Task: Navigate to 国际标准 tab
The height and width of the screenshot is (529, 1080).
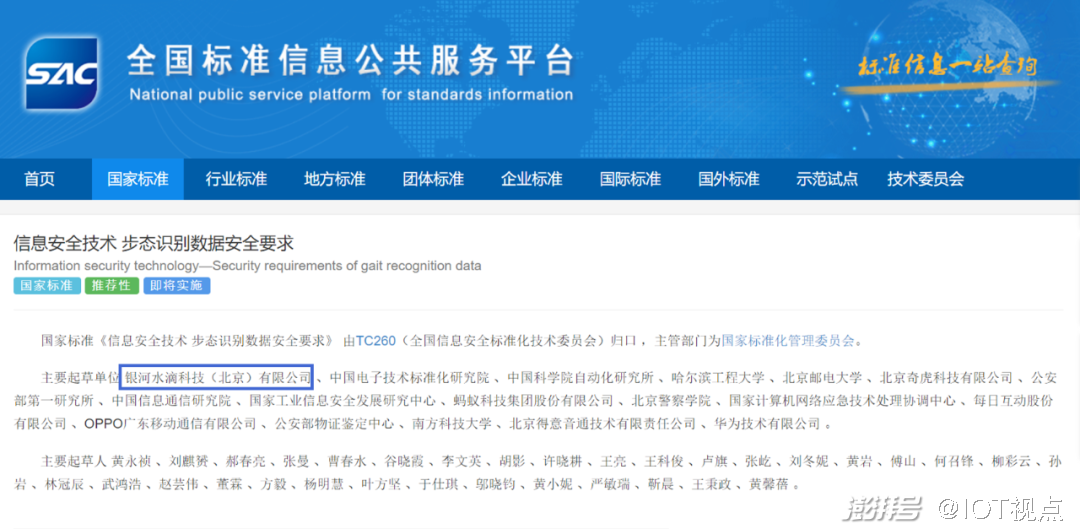Action: (630, 179)
